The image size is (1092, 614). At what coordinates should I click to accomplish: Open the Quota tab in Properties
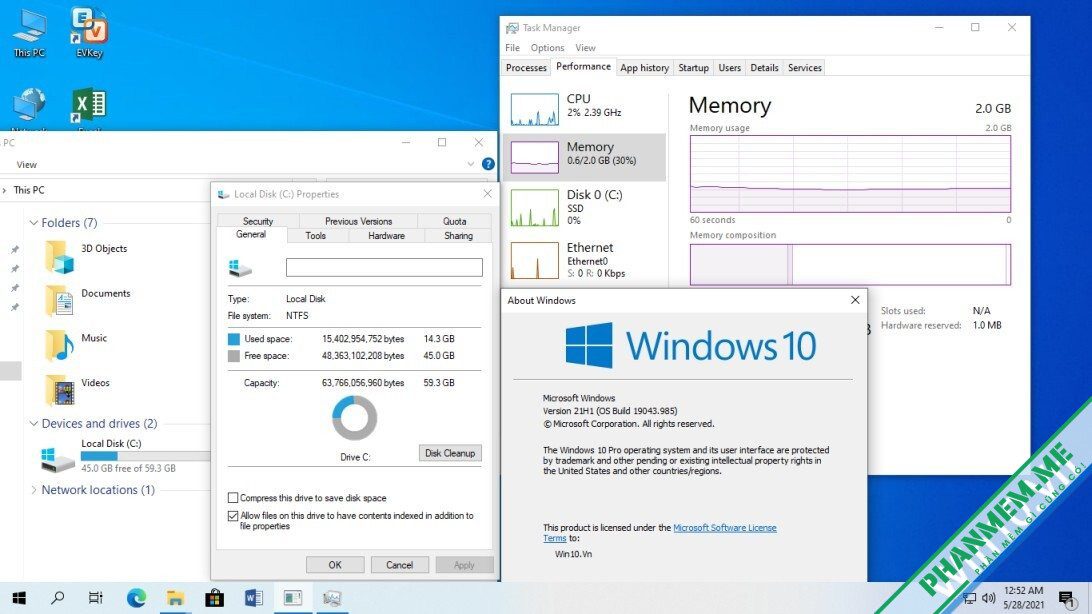pyautogui.click(x=455, y=221)
